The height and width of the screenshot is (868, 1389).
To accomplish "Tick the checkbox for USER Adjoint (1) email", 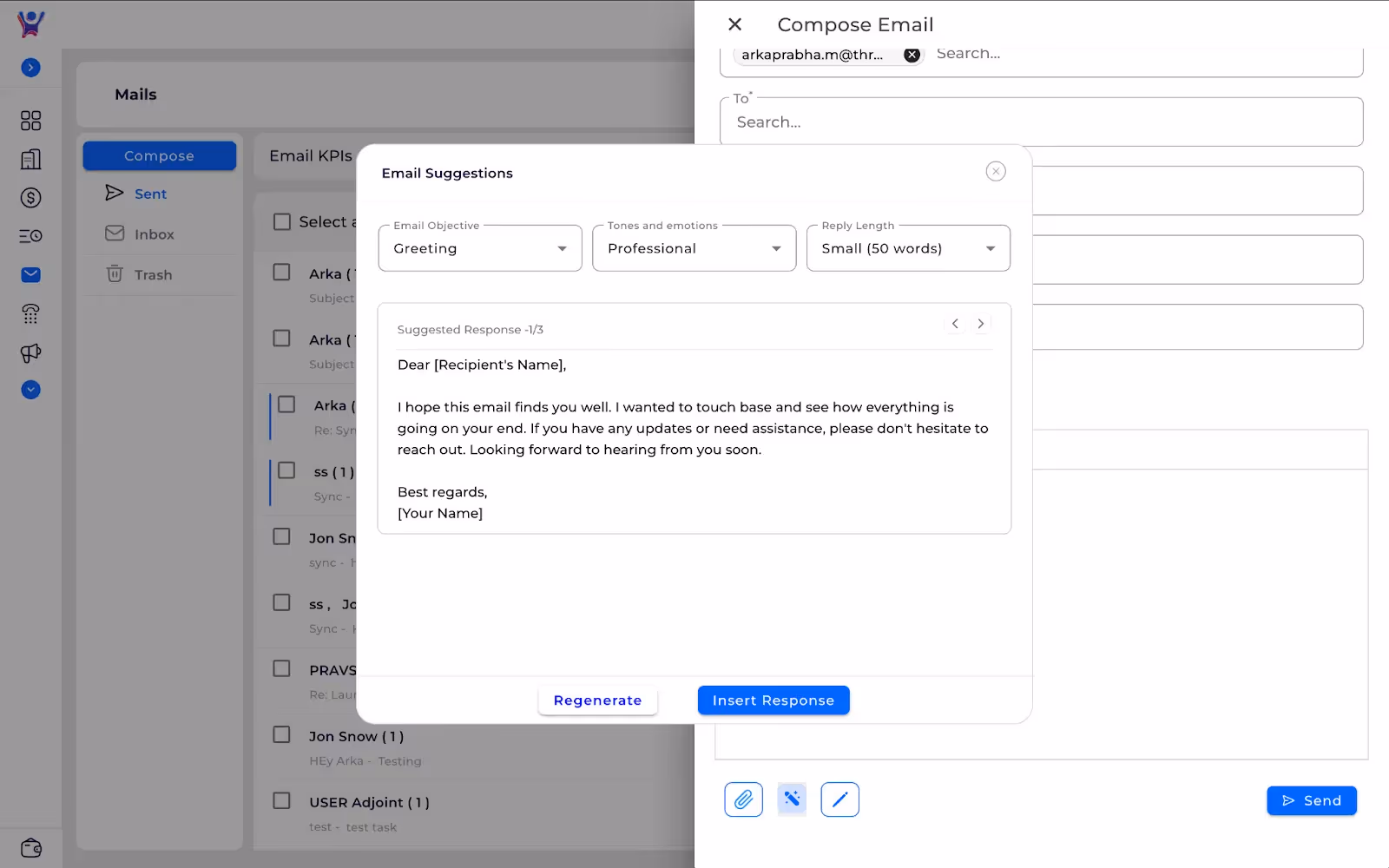I will click(x=282, y=801).
